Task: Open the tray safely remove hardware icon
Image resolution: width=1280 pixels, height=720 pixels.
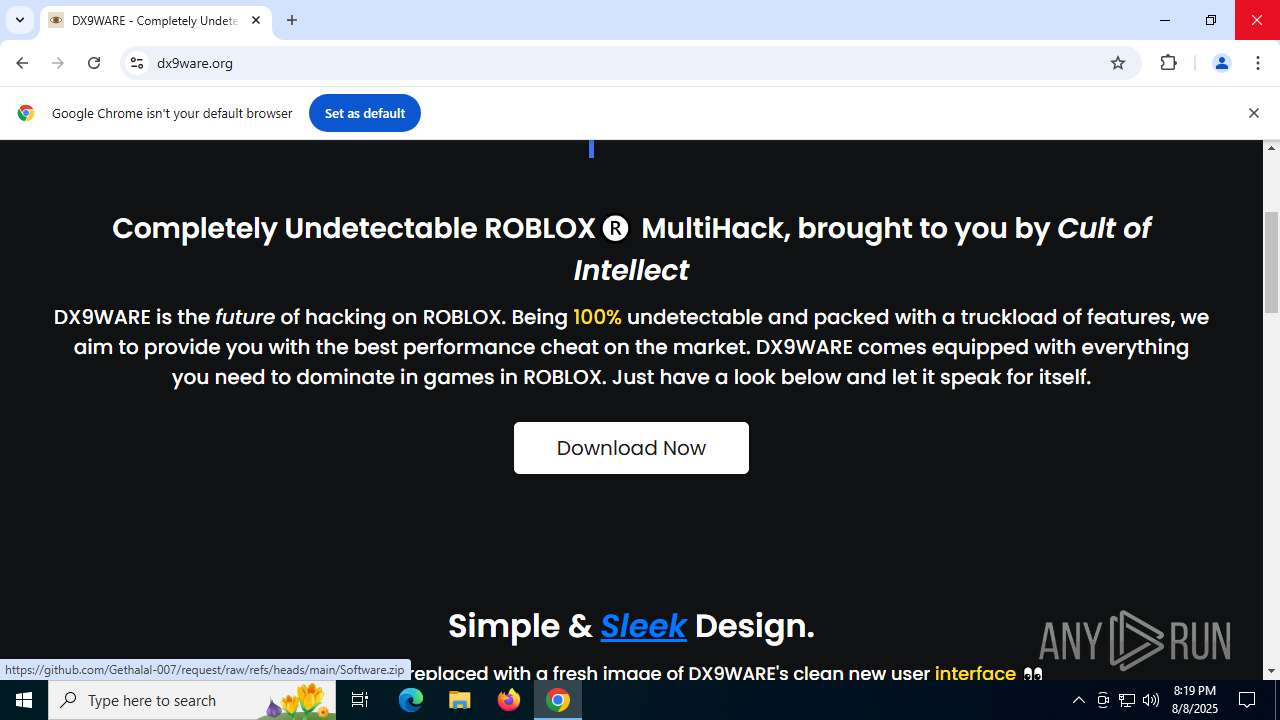Action: point(1103,700)
